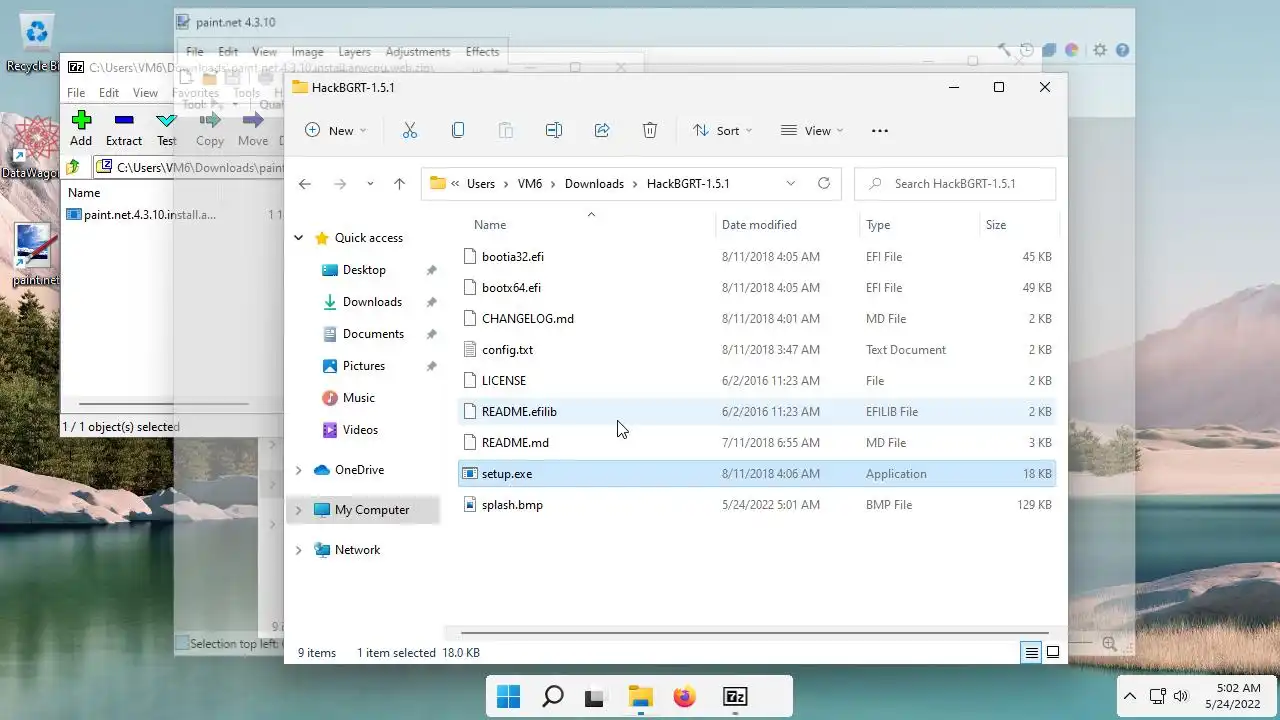Select Music in navigation pane

click(359, 398)
